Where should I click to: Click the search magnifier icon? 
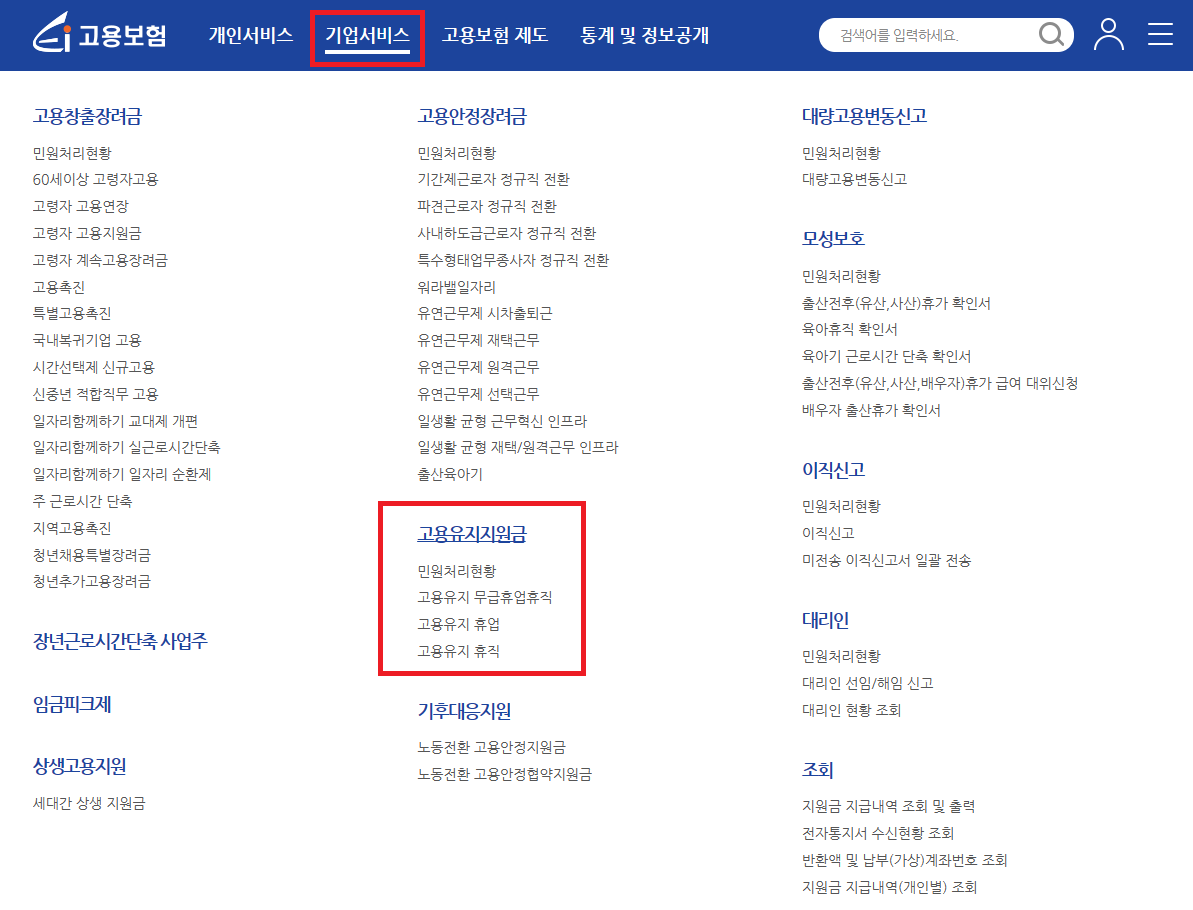(1051, 34)
